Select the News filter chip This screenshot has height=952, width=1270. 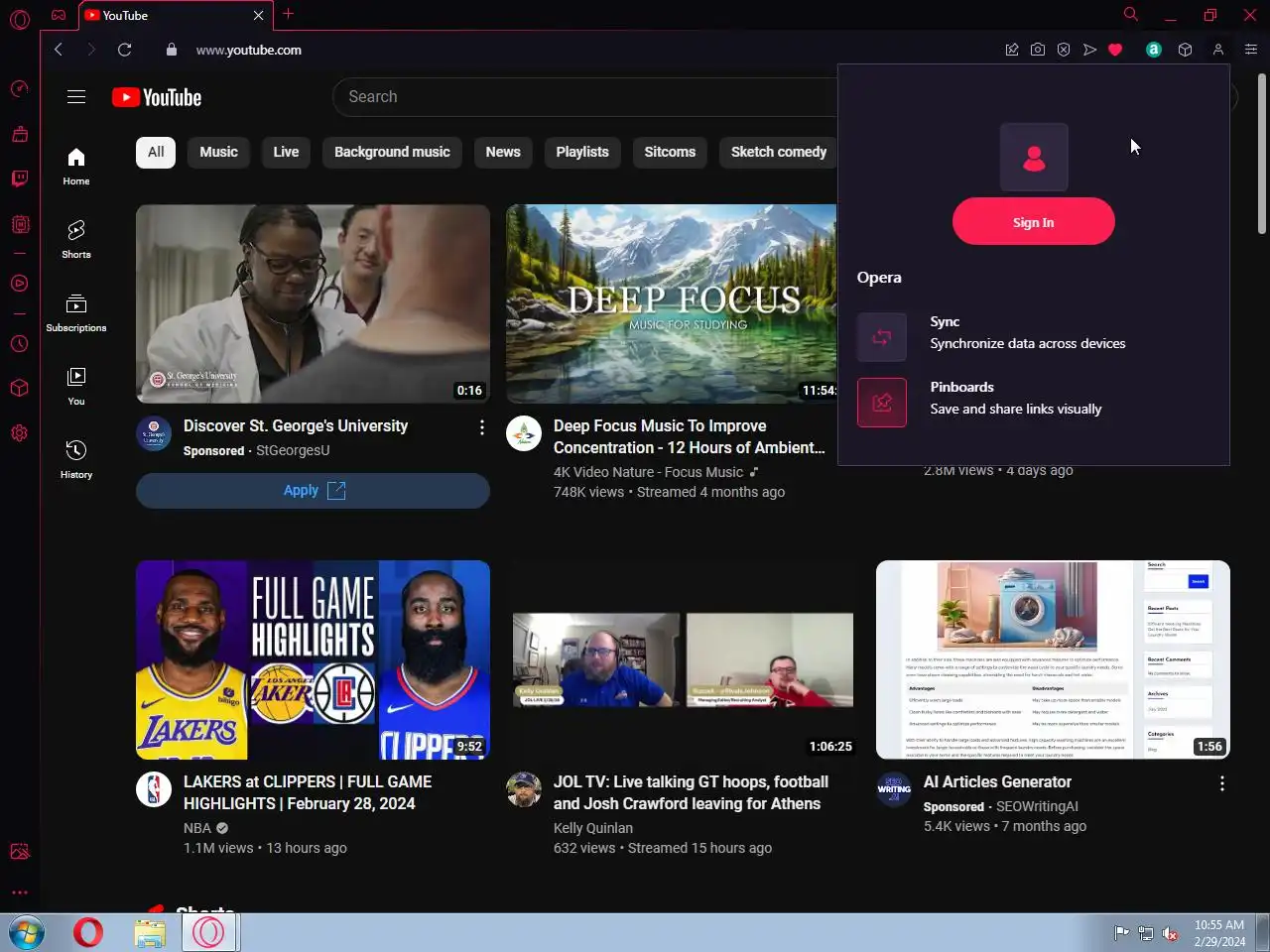(503, 152)
